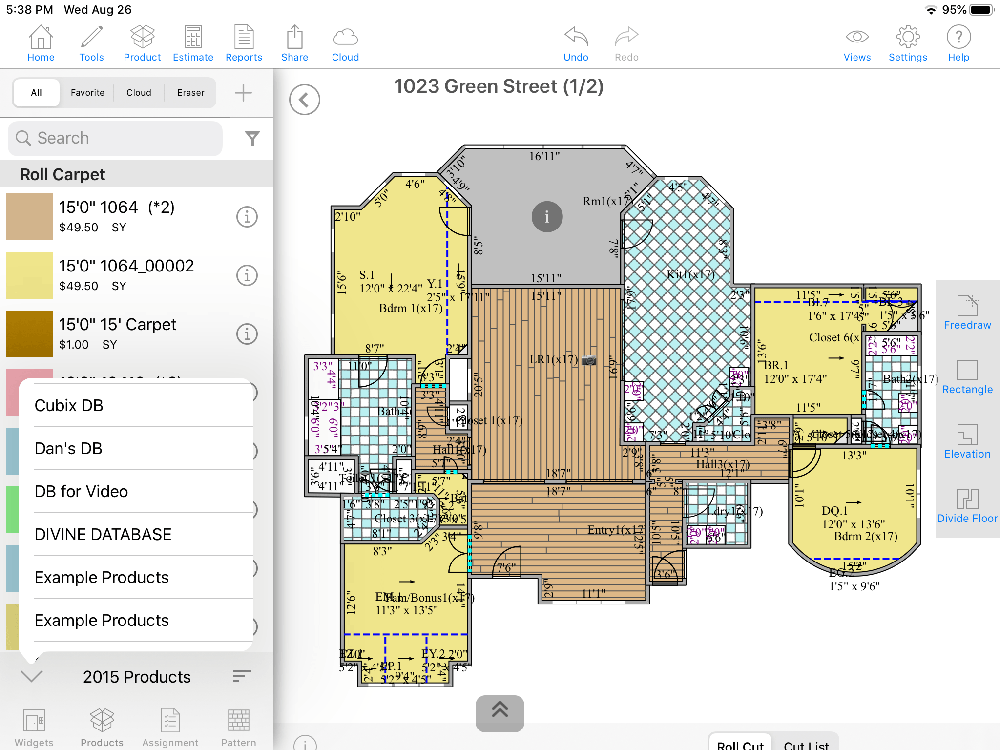Viewport: 1000px width, 750px height.
Task: Open the Elevation tool
Action: [x=966, y=445]
